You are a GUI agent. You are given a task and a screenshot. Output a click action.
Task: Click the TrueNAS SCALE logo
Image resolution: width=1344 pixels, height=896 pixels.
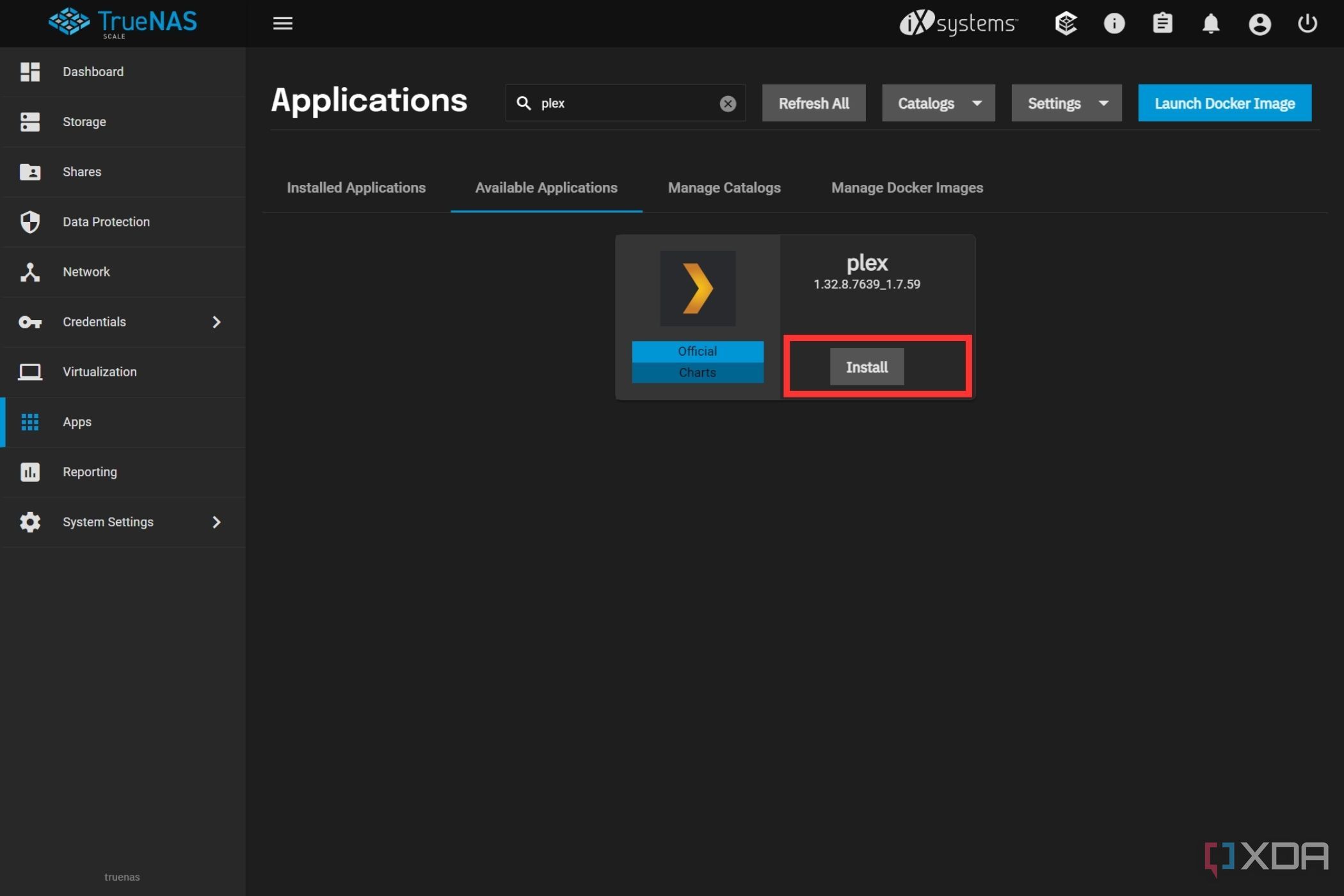tap(123, 23)
